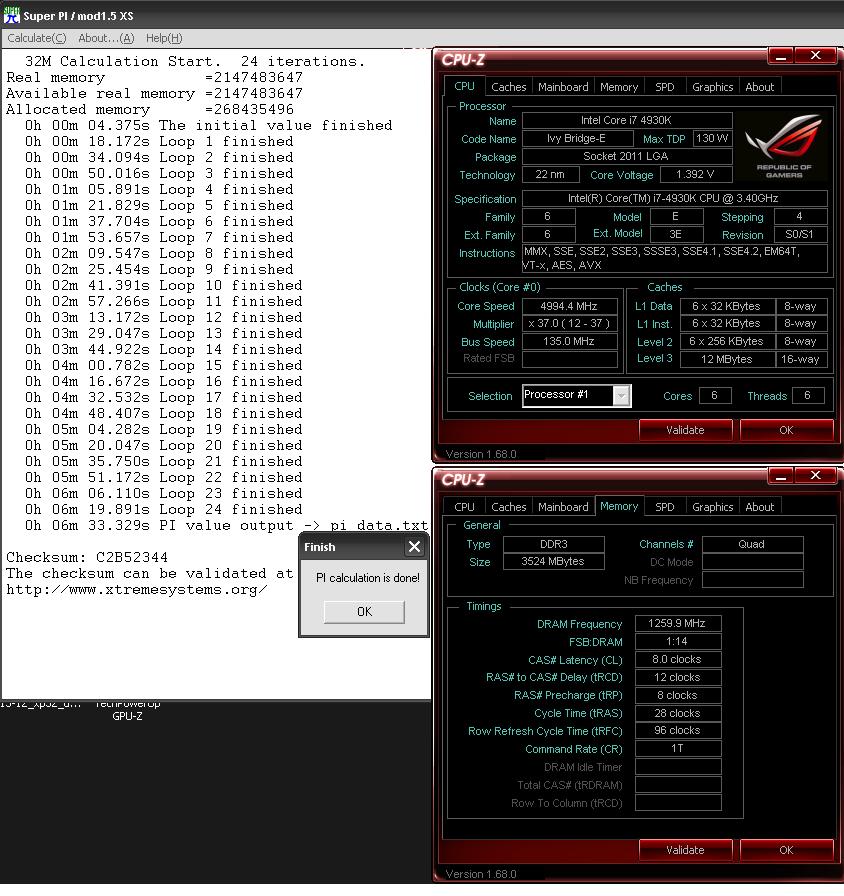
Task: Click the Super PI application icon in title bar
Action: click(x=11, y=15)
